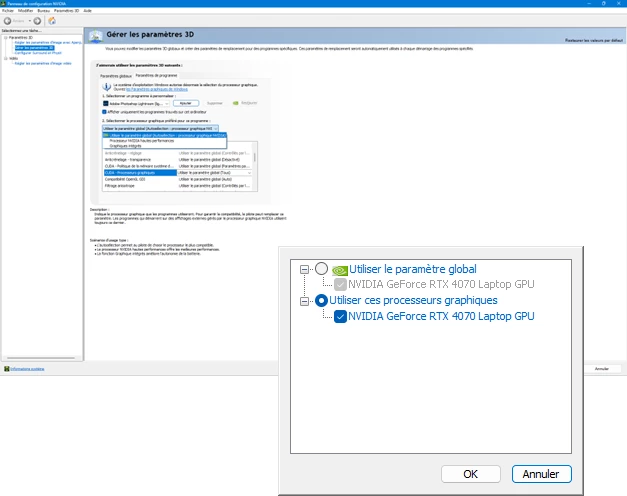
Task: Select the Utiliser ces processeurs graphiques radio button
Action: 321,300
